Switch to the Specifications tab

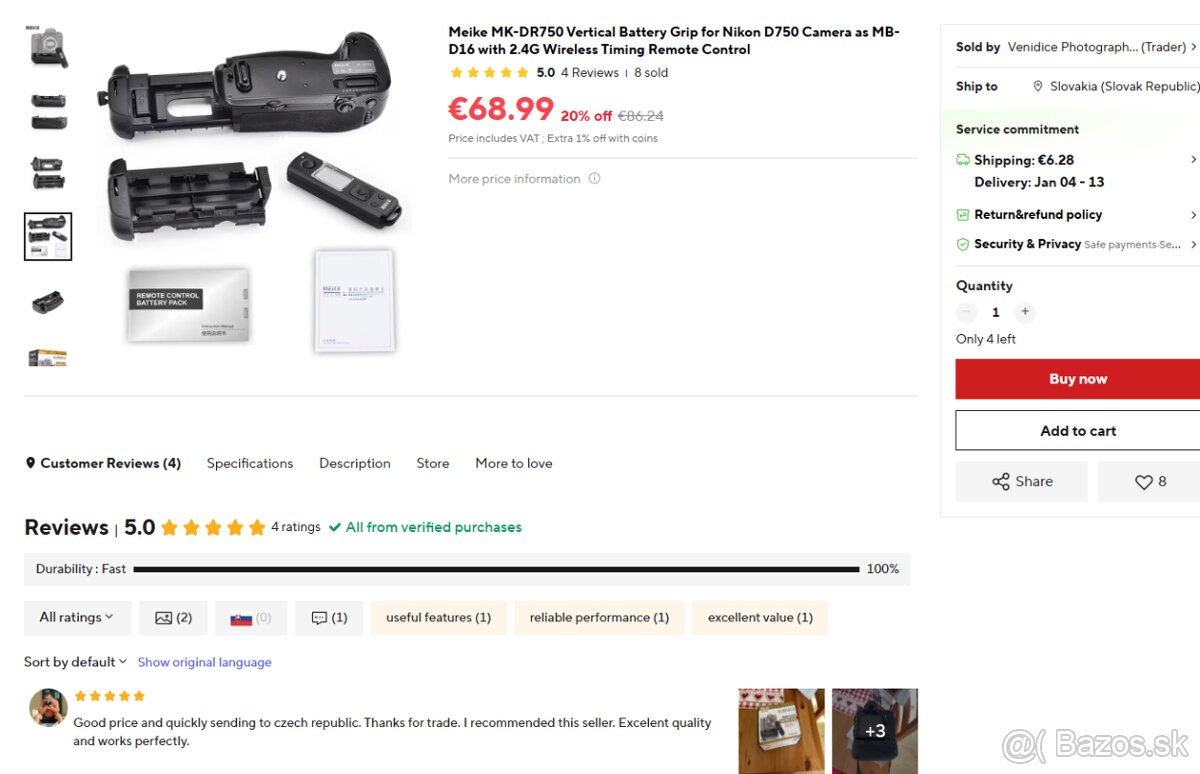coord(250,464)
